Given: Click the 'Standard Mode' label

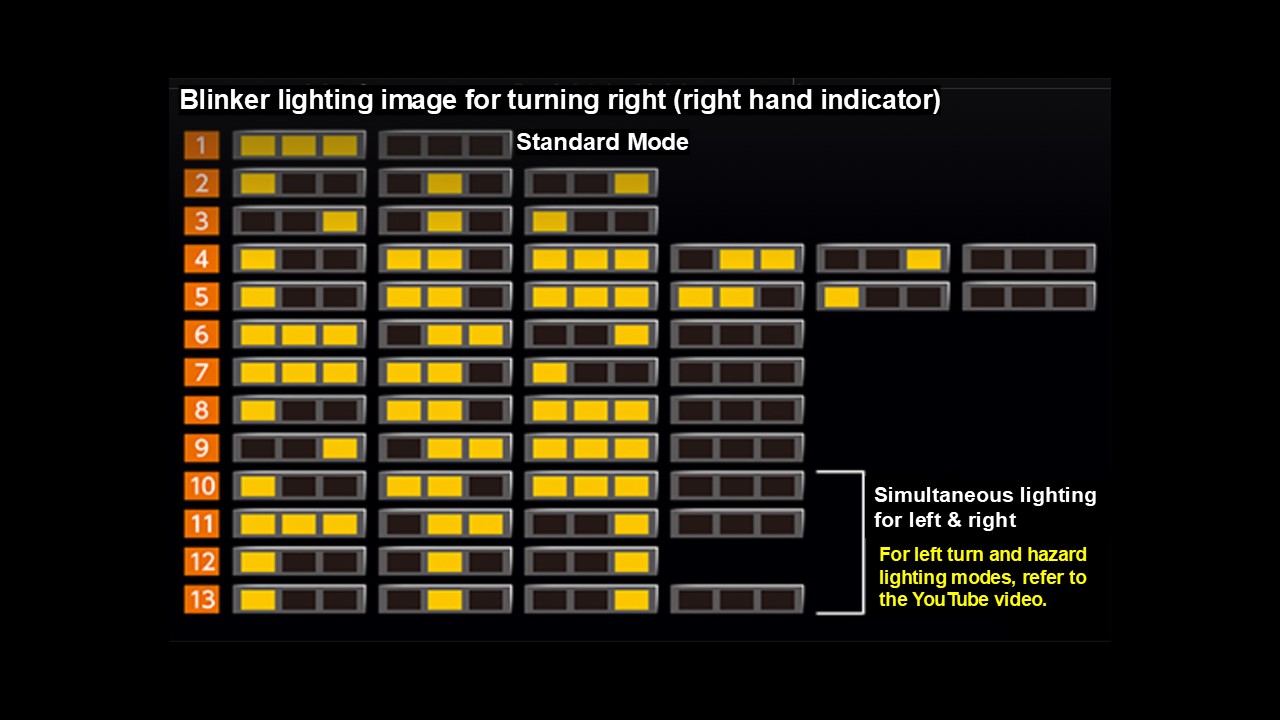Looking at the screenshot, I should coord(602,142).
